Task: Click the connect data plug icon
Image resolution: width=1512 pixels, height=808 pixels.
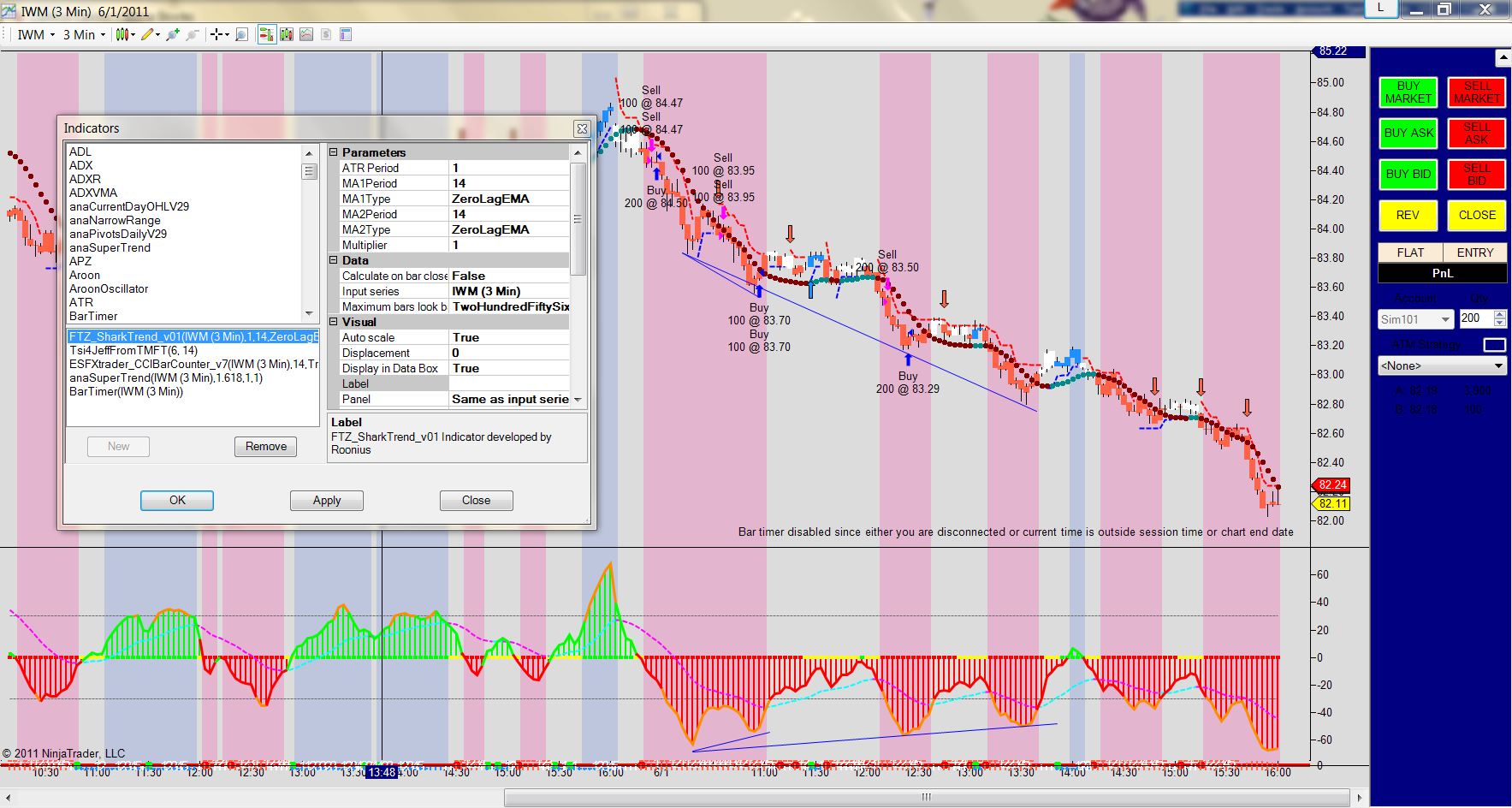Action: coord(173,34)
